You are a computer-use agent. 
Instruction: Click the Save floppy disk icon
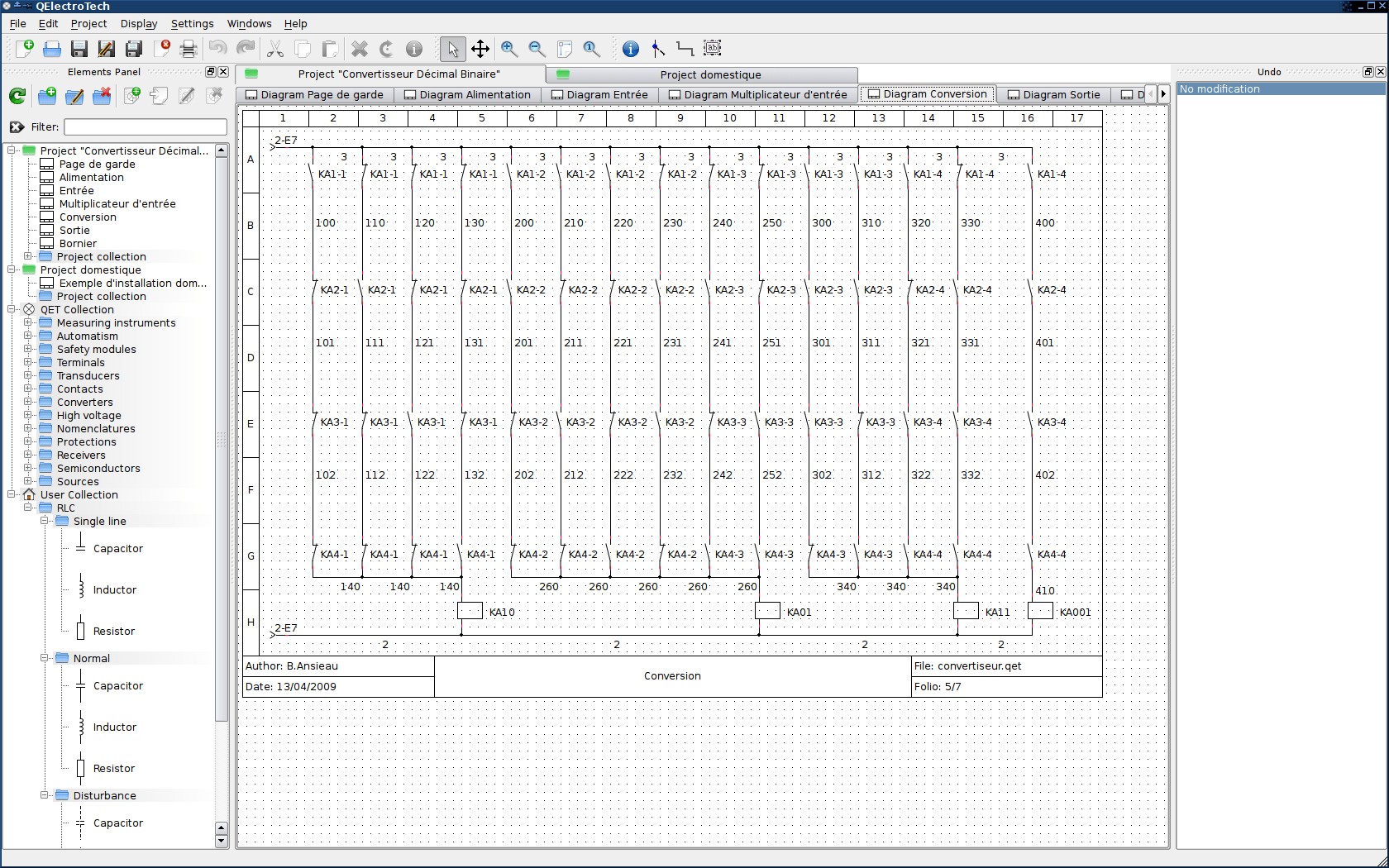(79, 49)
